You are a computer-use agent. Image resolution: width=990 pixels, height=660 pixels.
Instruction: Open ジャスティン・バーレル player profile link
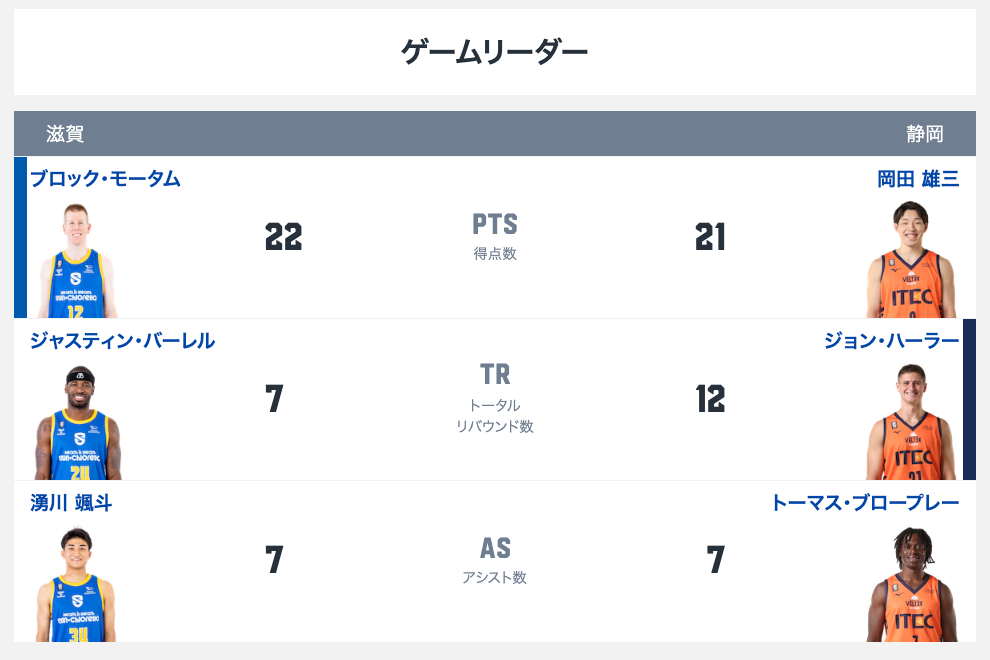point(122,341)
